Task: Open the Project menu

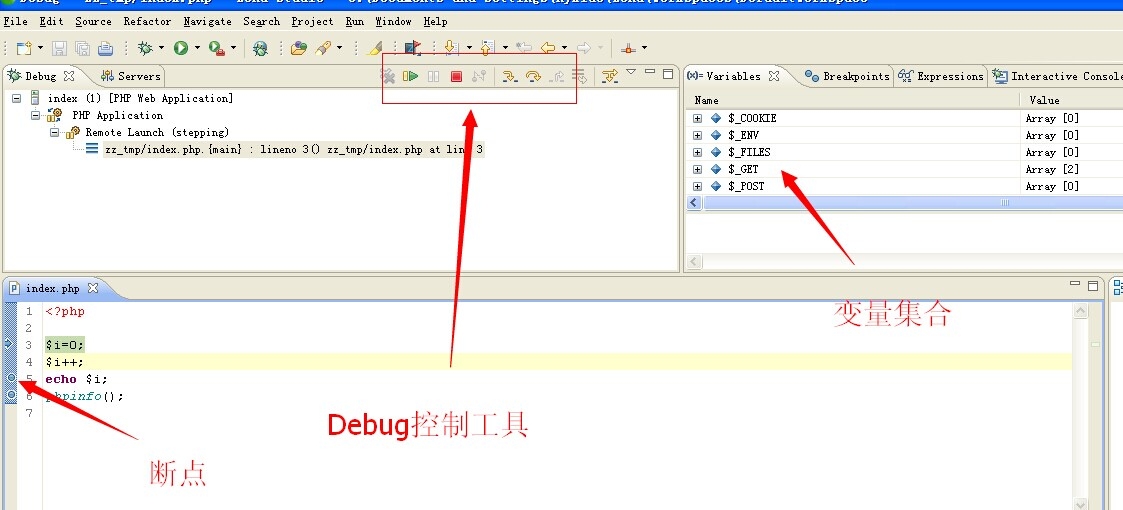Action: (x=312, y=21)
